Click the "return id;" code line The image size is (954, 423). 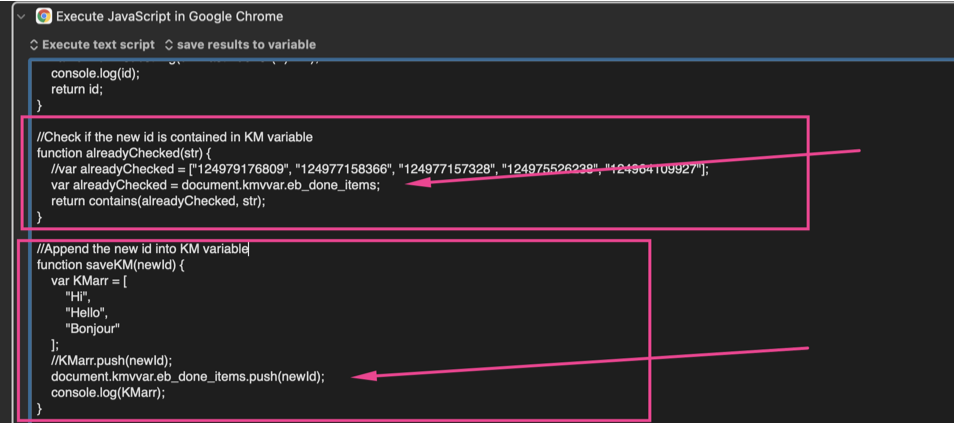tap(77, 89)
